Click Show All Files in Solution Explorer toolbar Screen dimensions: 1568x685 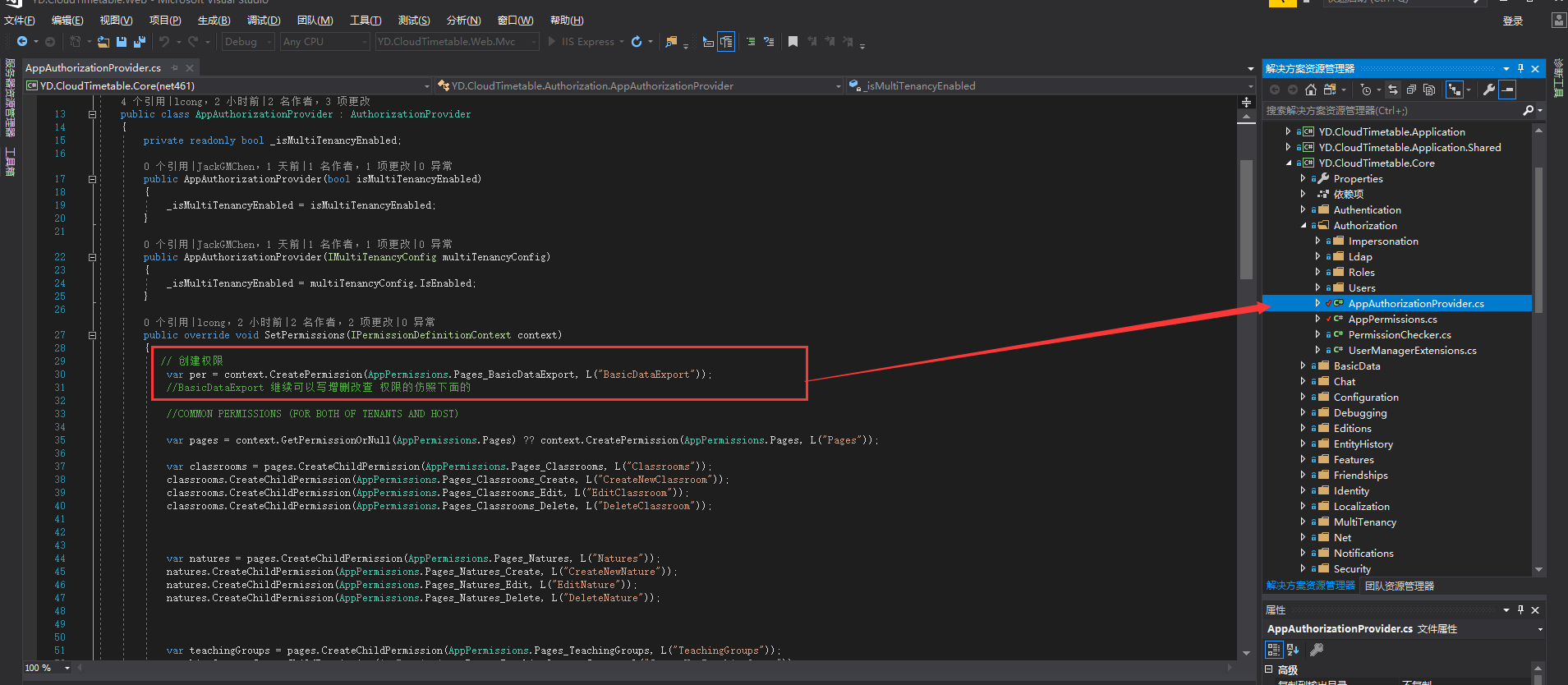pos(1429,90)
